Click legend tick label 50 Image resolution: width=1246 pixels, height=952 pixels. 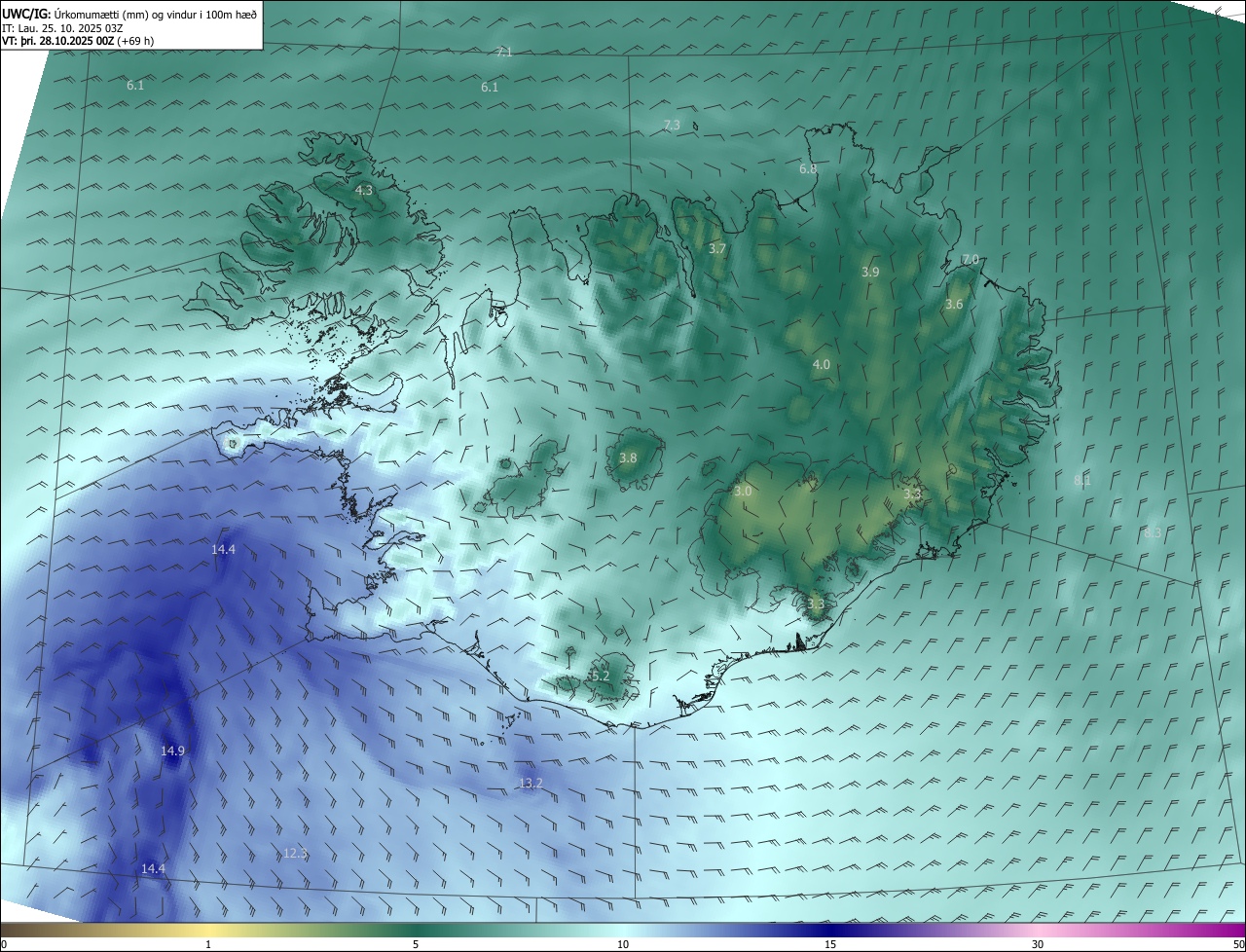(x=1239, y=944)
